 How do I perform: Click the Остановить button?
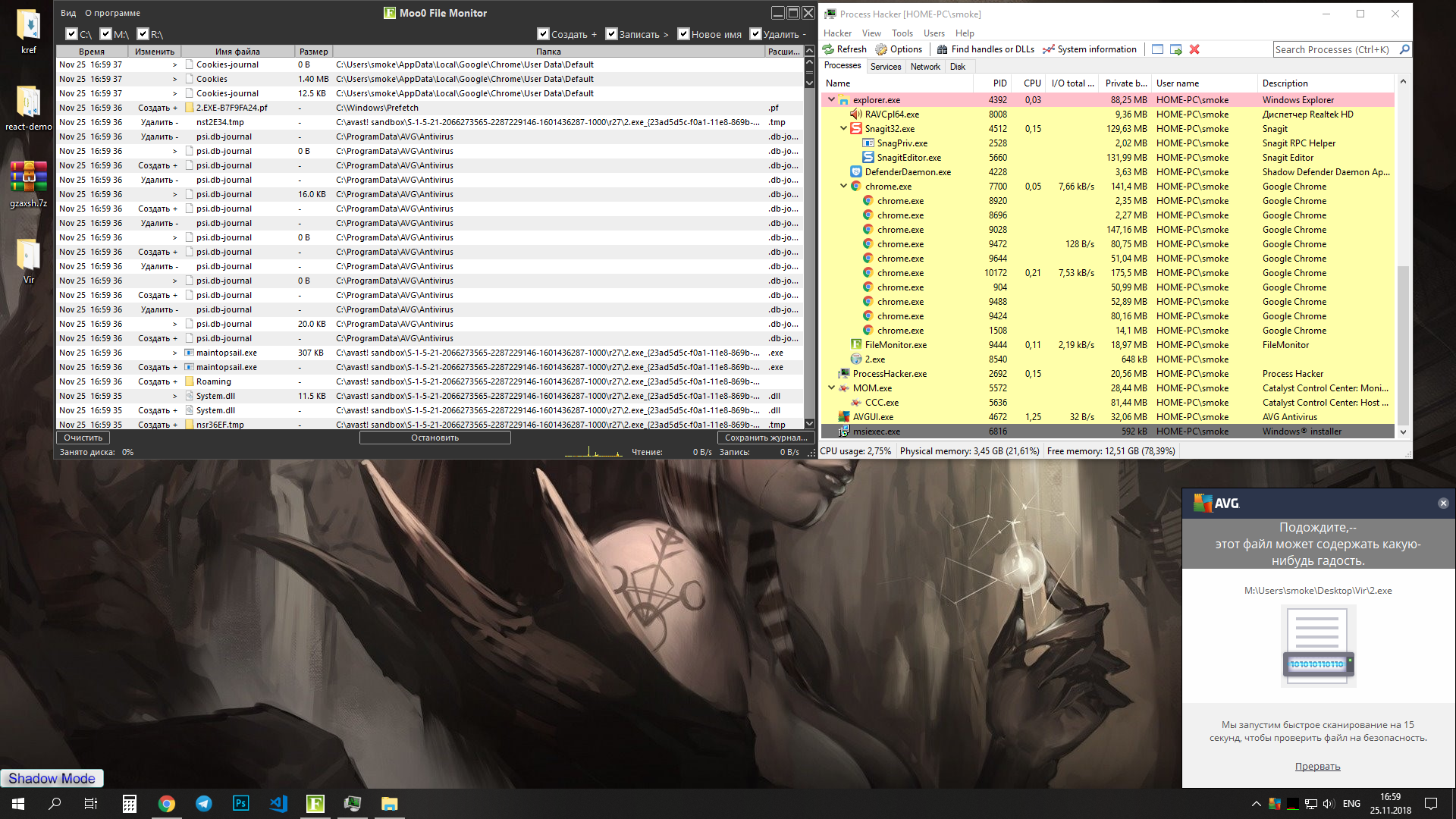[435, 438]
